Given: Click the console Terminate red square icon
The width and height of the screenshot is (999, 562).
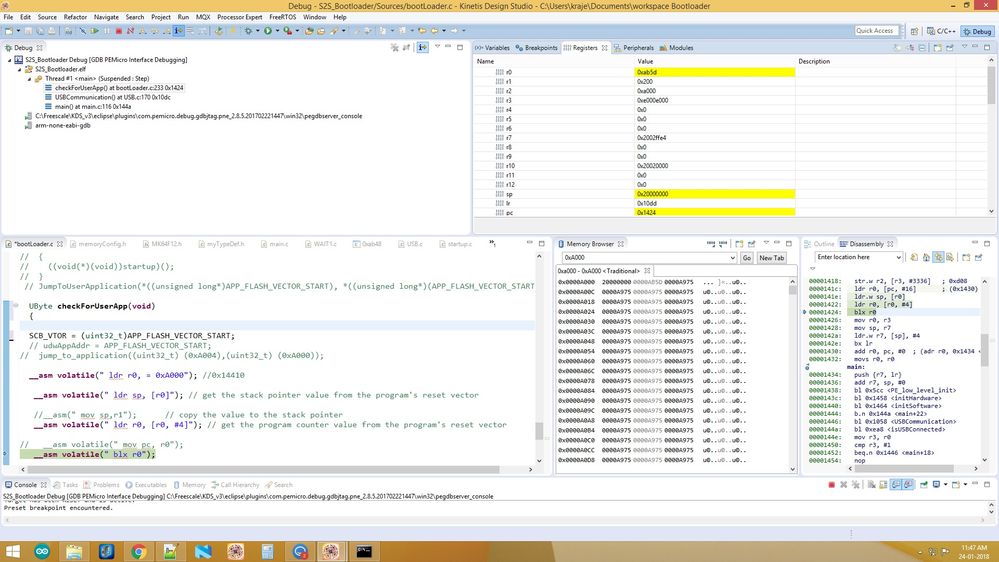Looking at the screenshot, I should click(831, 485).
